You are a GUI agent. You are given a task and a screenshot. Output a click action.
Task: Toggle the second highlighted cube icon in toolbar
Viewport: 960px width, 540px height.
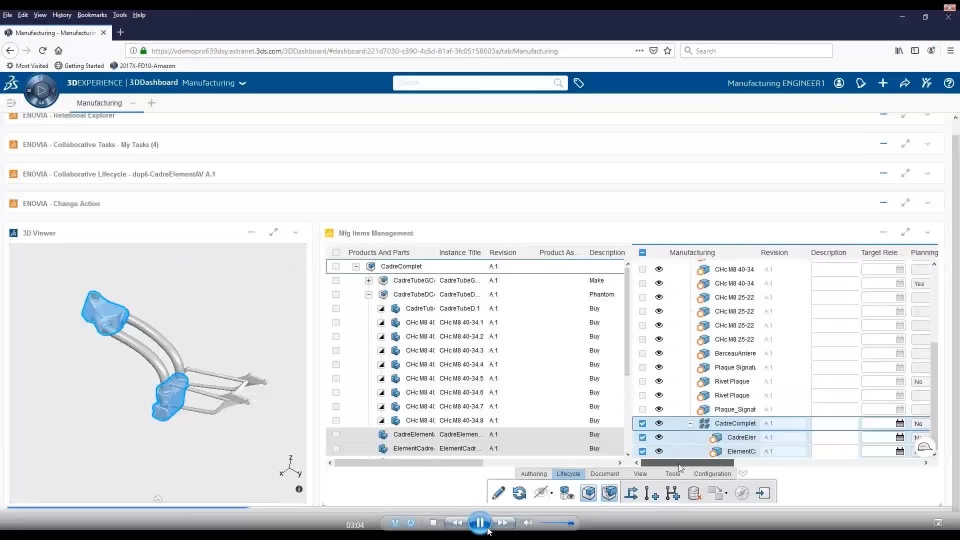(x=609, y=493)
